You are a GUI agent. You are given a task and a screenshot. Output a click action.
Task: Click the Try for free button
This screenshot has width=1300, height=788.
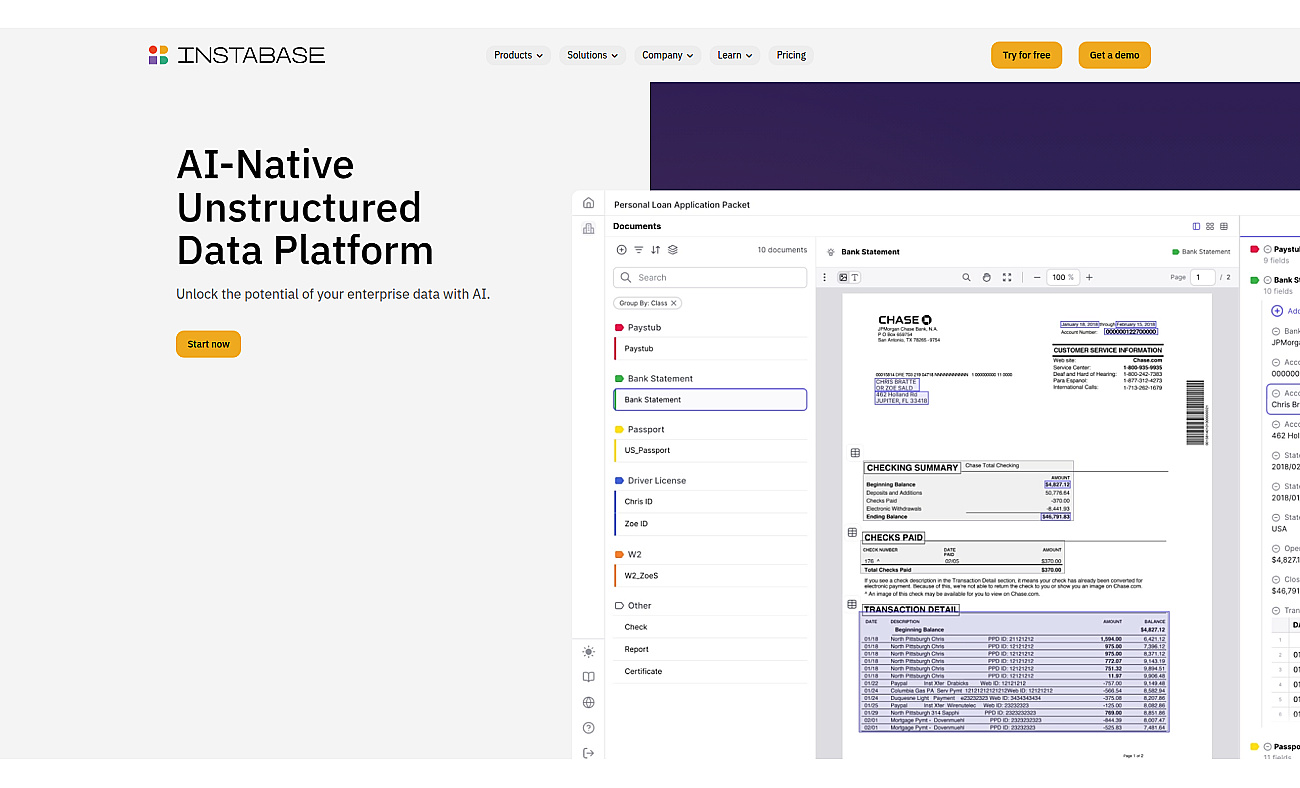click(1026, 55)
